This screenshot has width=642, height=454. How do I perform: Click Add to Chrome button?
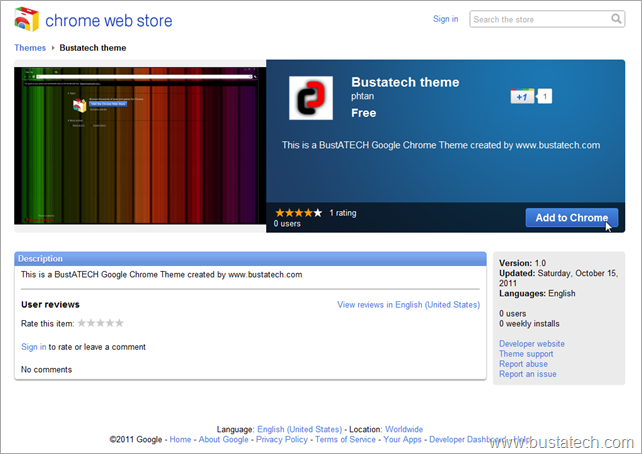572,218
